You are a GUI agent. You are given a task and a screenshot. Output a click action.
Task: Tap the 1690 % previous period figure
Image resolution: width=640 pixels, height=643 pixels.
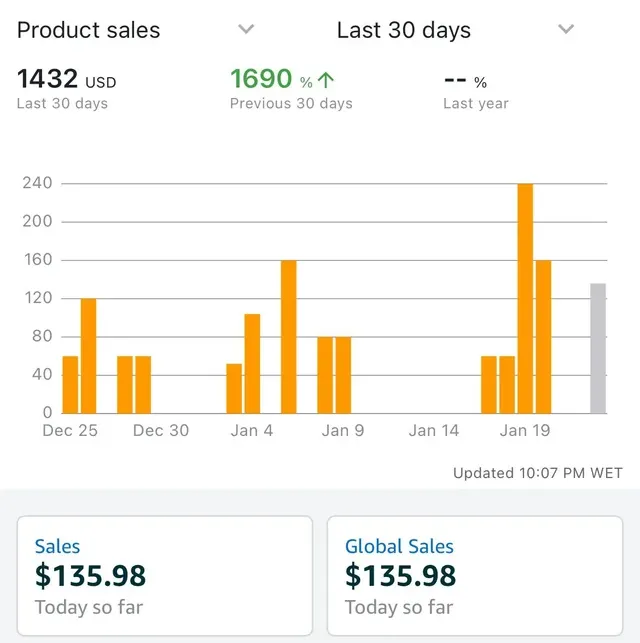(x=270, y=79)
